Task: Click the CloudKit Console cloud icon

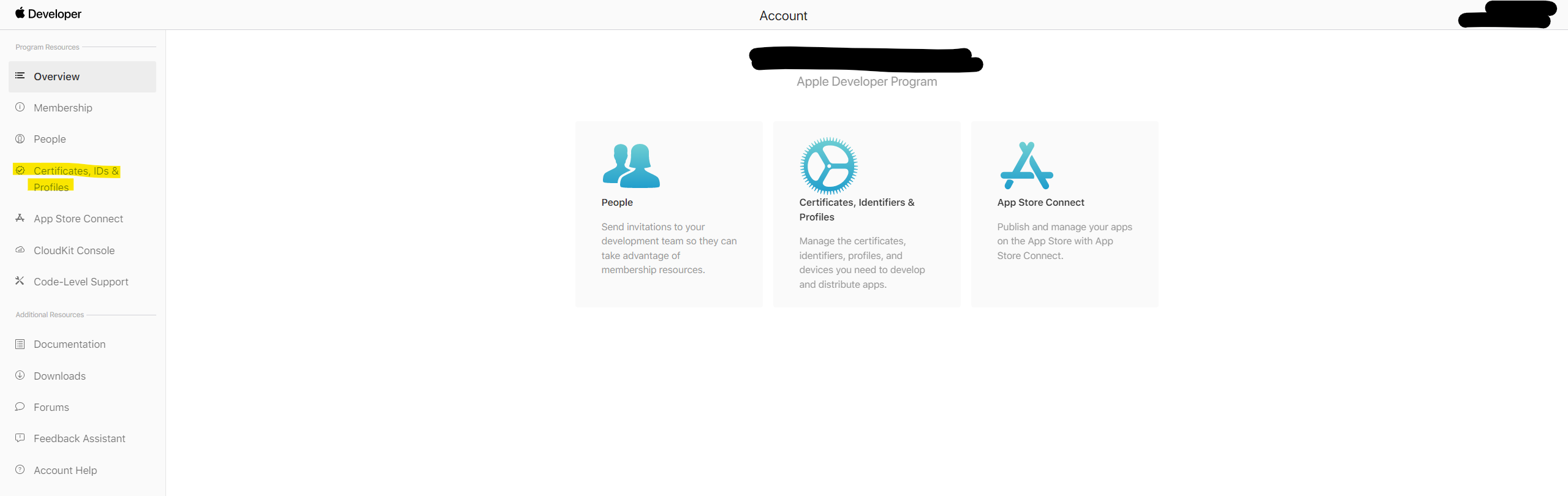Action: tap(20, 250)
